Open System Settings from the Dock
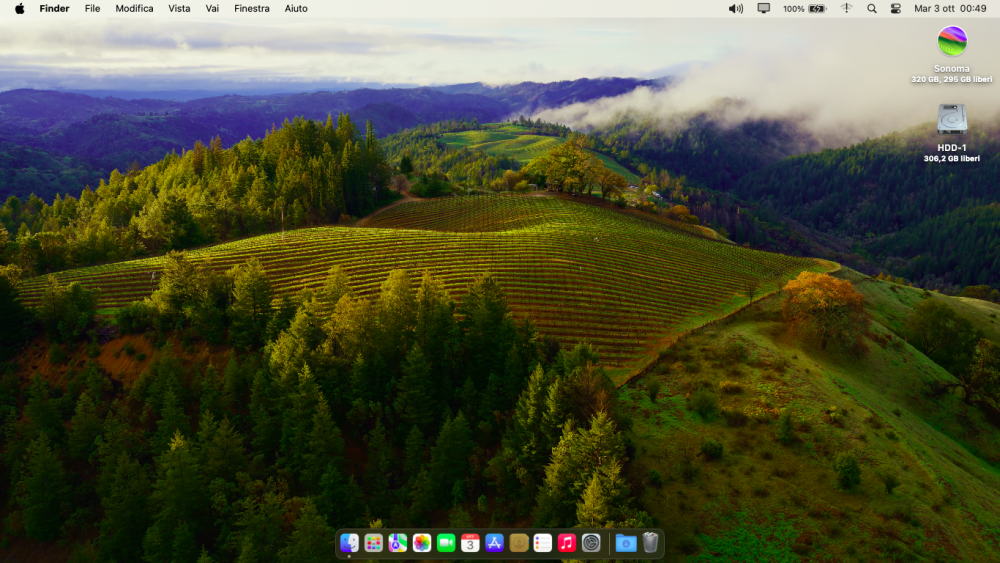 tap(591, 543)
